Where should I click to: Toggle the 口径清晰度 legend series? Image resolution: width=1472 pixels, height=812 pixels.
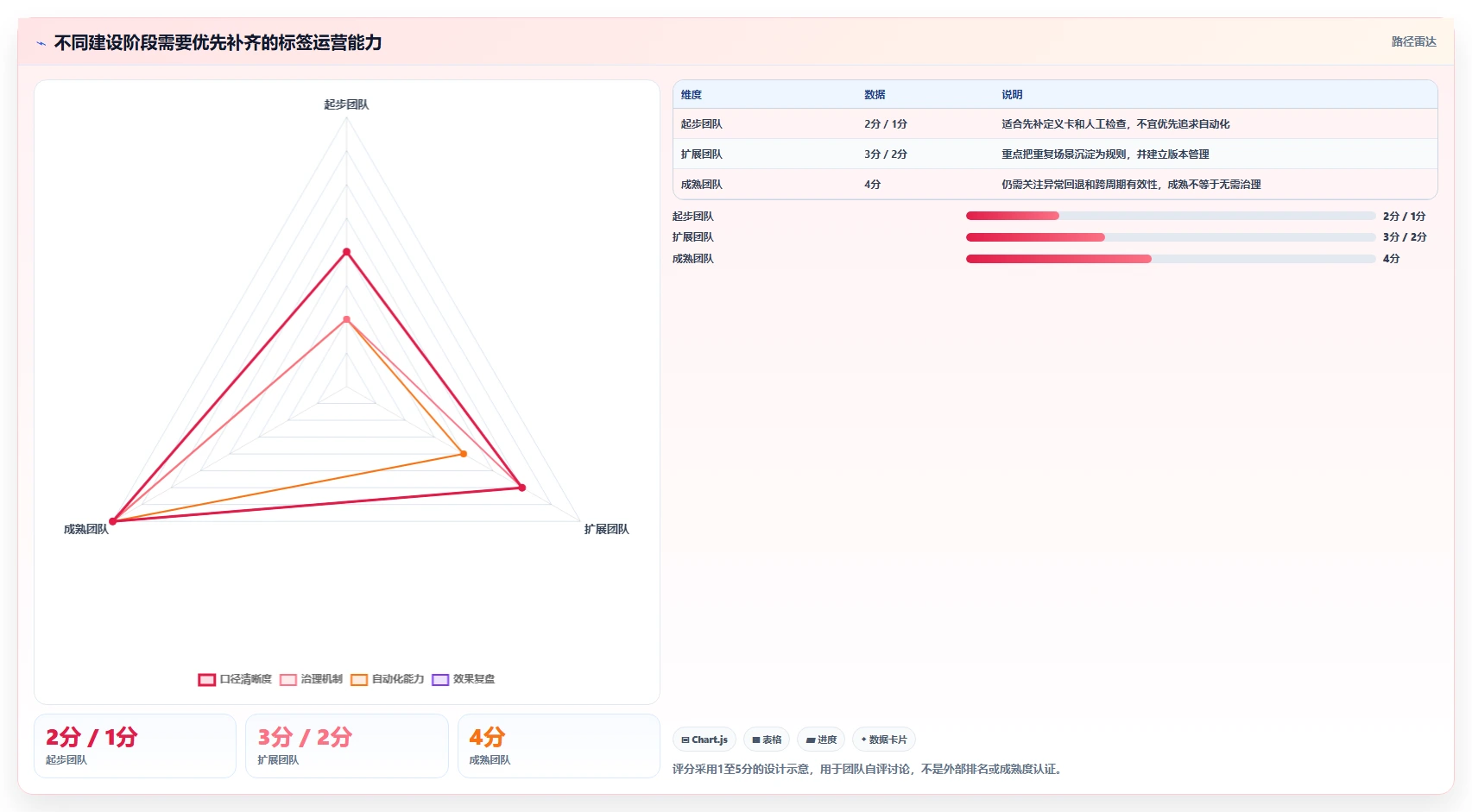click(235, 679)
